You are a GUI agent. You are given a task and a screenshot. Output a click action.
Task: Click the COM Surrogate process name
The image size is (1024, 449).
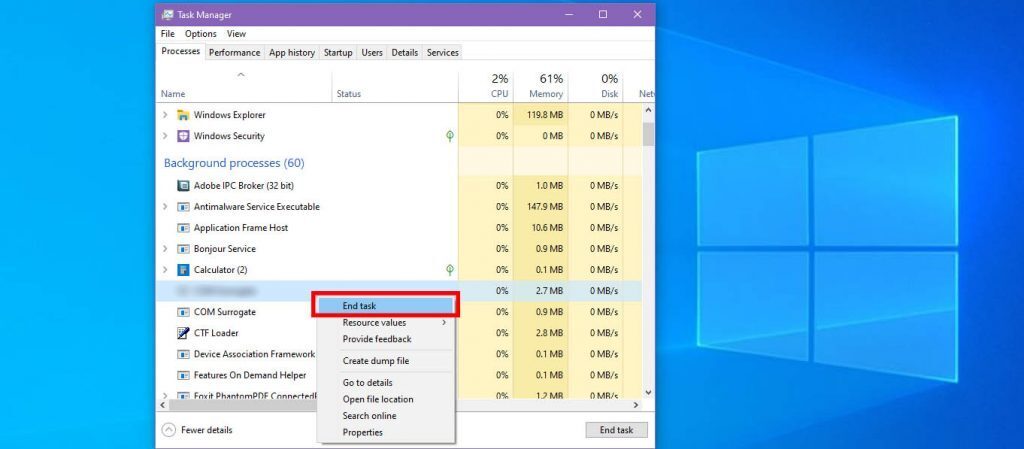(225, 312)
